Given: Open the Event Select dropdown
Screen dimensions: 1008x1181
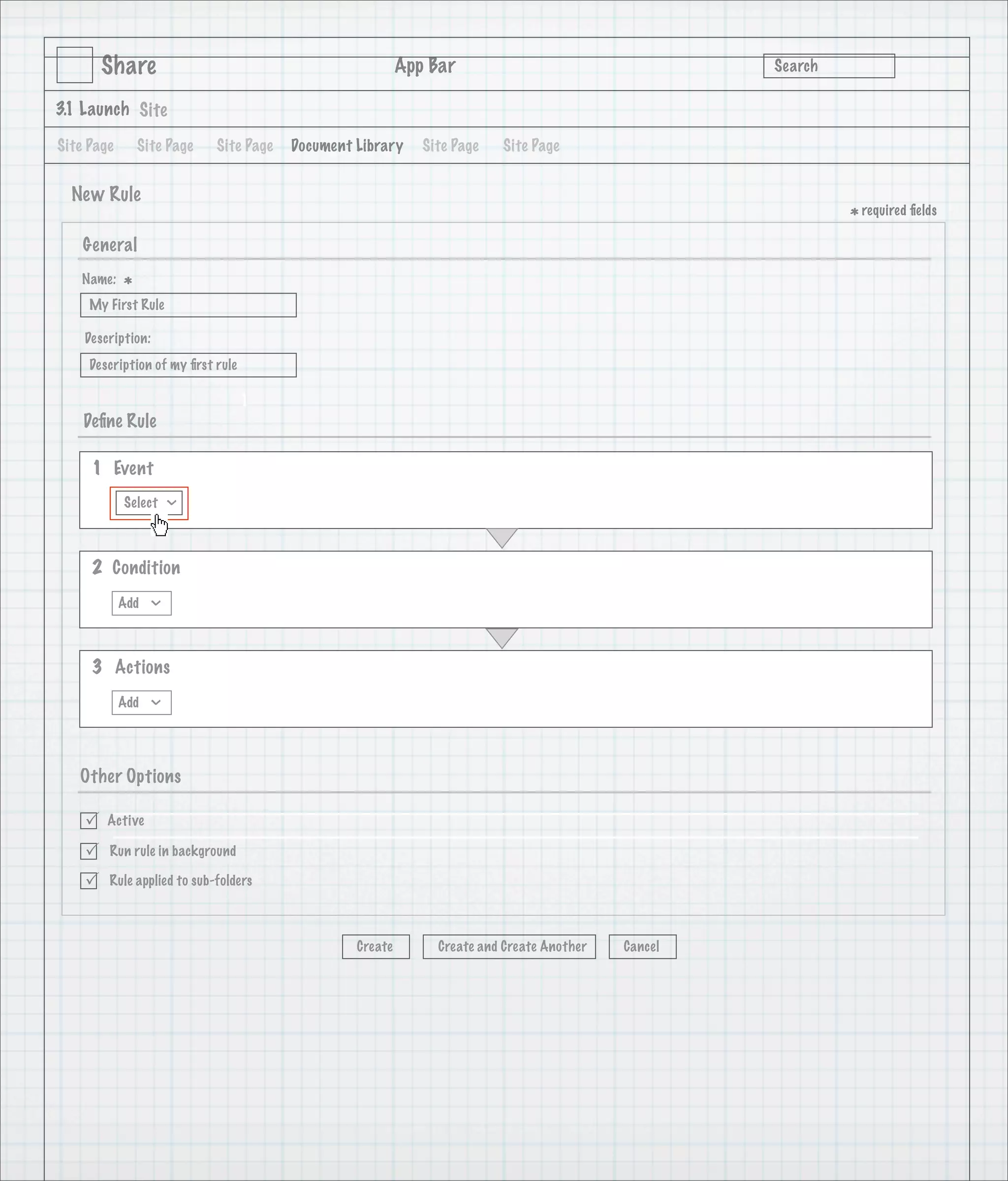Looking at the screenshot, I should (x=149, y=503).
